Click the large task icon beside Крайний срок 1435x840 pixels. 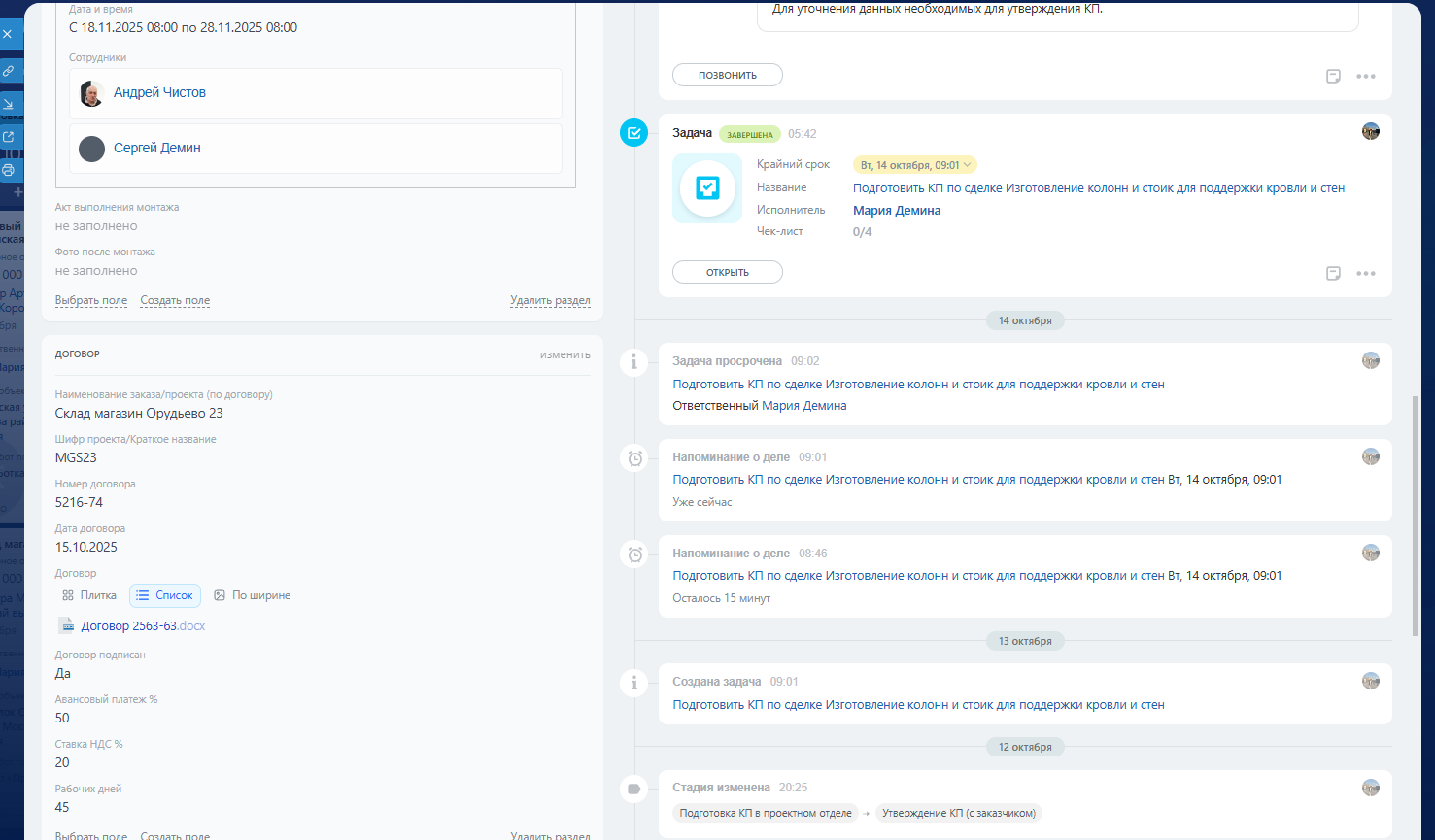(x=707, y=188)
